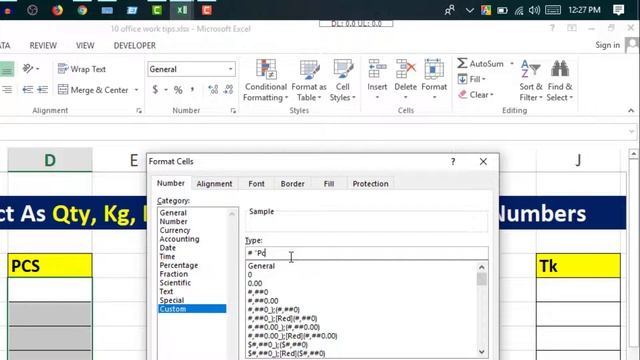
Task: Close the Format Cells dialog
Action: click(483, 162)
